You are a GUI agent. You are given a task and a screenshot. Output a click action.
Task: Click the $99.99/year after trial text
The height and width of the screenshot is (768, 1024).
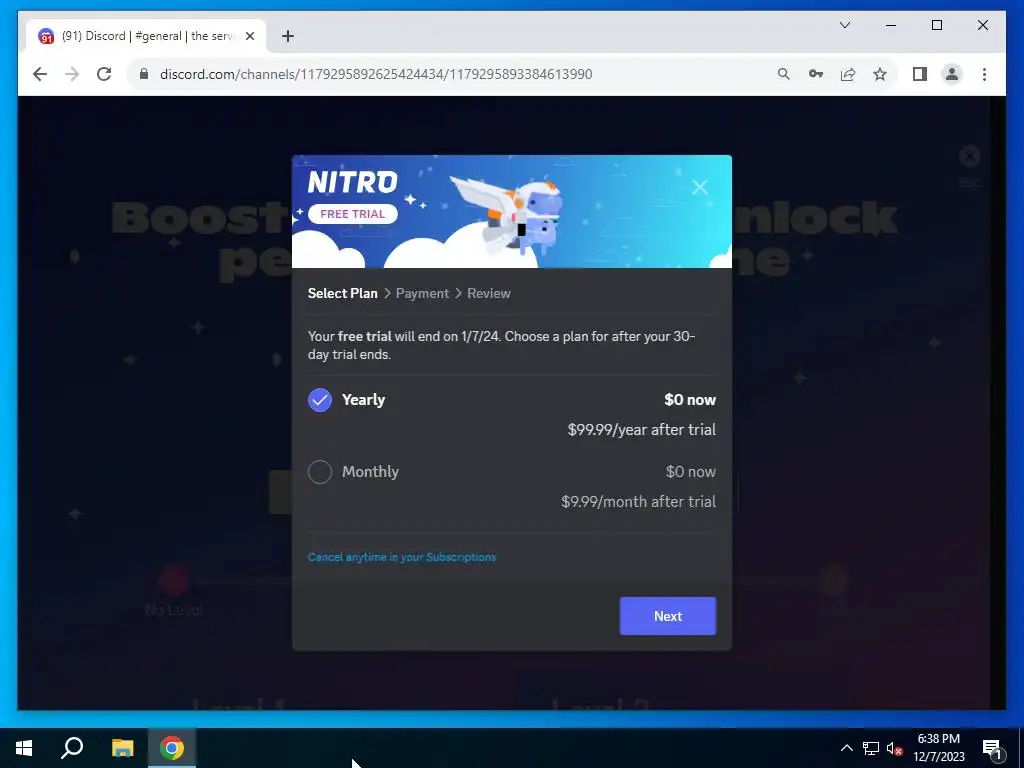[641, 430]
